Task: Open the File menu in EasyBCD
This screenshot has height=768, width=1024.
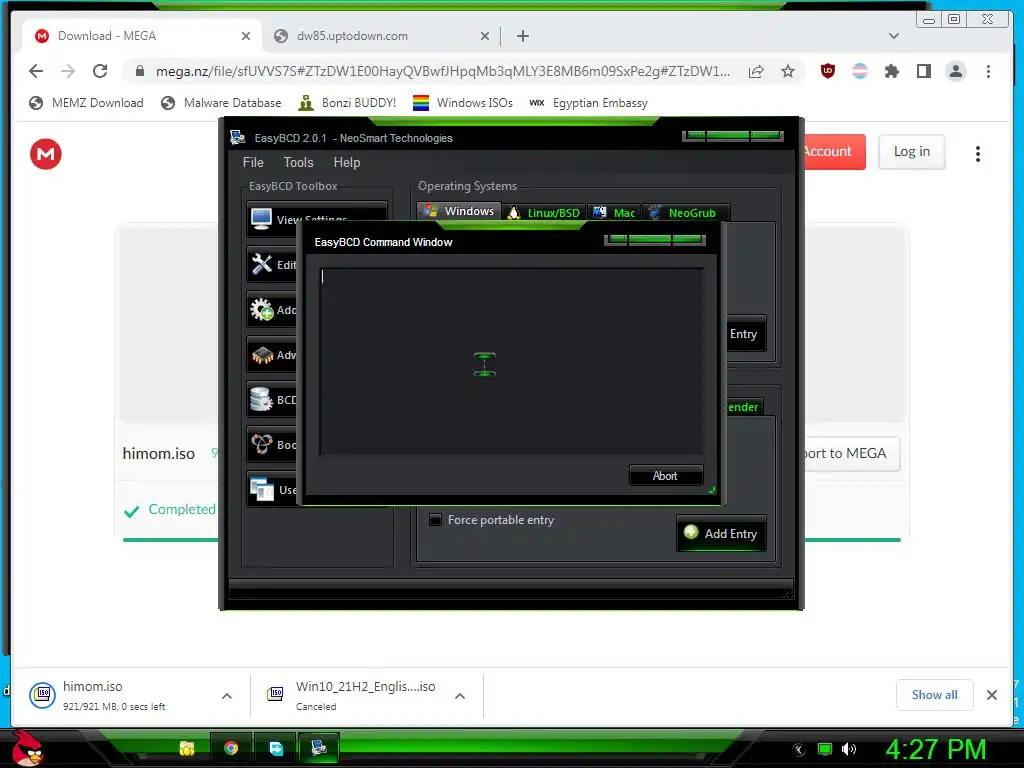Action: 253,162
